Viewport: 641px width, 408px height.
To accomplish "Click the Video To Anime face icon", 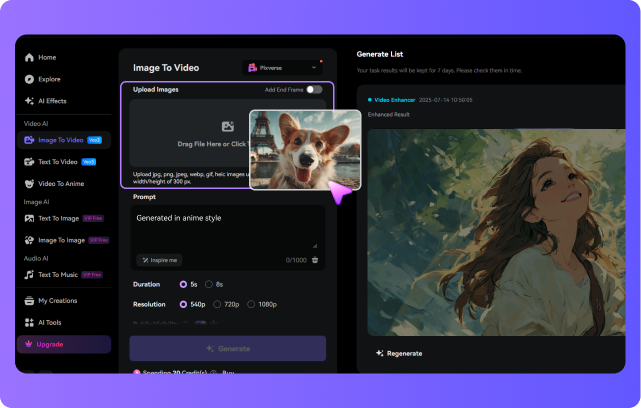I will 29,184.
